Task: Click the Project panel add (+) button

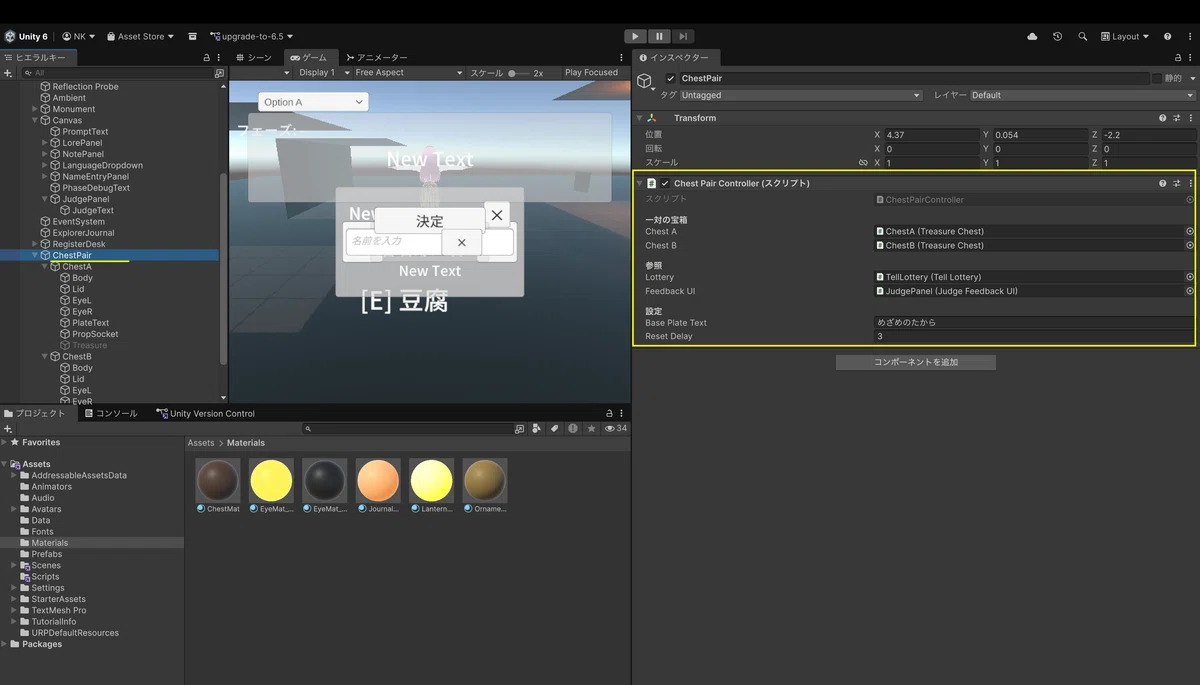Action: [x=8, y=428]
